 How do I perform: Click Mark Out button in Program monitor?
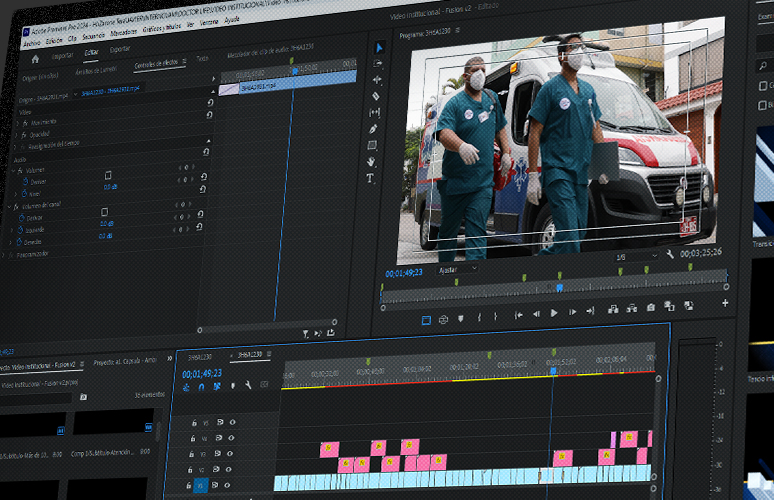click(x=496, y=316)
